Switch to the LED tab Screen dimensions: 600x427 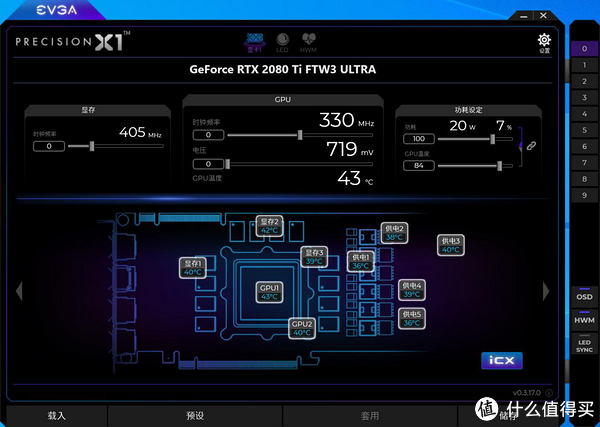[282, 42]
